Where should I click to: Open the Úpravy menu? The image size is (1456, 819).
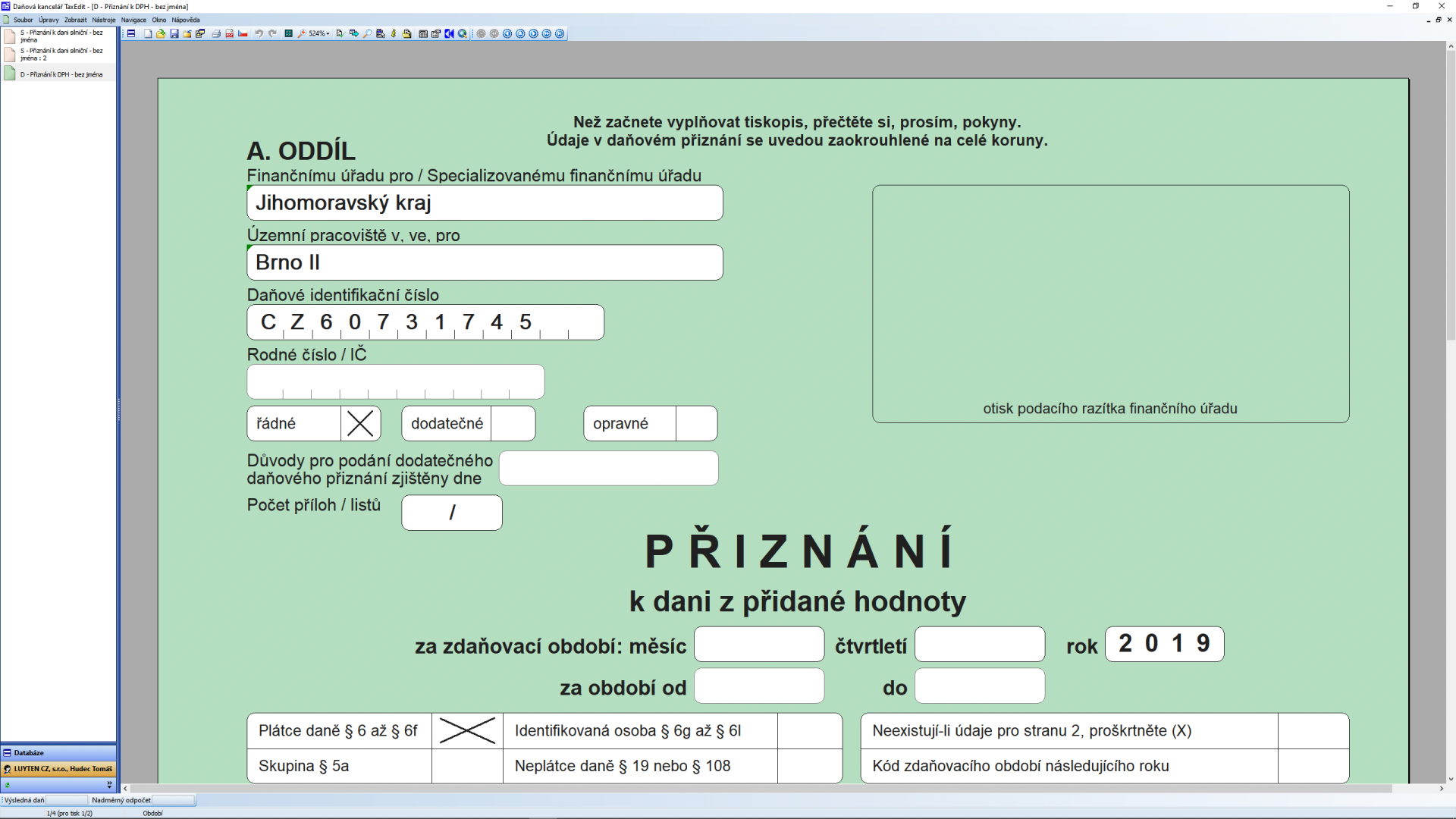pyautogui.click(x=49, y=20)
